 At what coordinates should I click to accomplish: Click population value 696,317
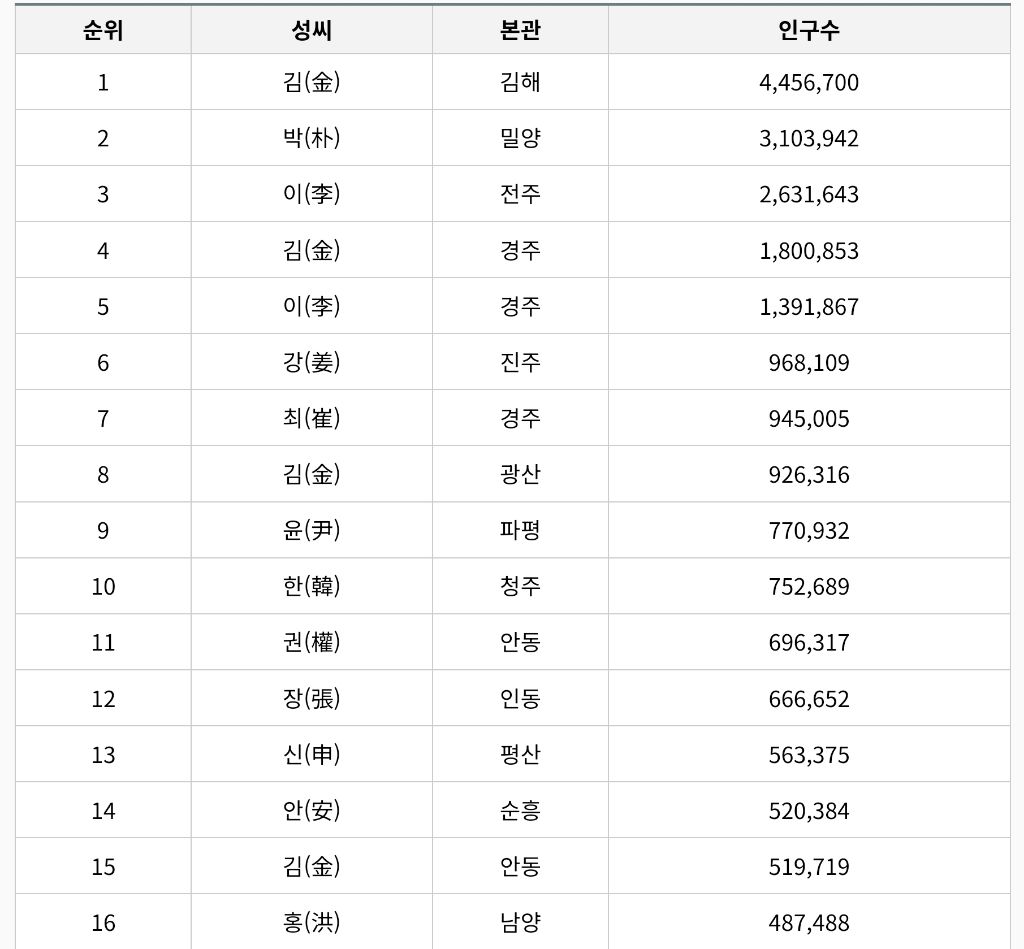click(x=809, y=643)
